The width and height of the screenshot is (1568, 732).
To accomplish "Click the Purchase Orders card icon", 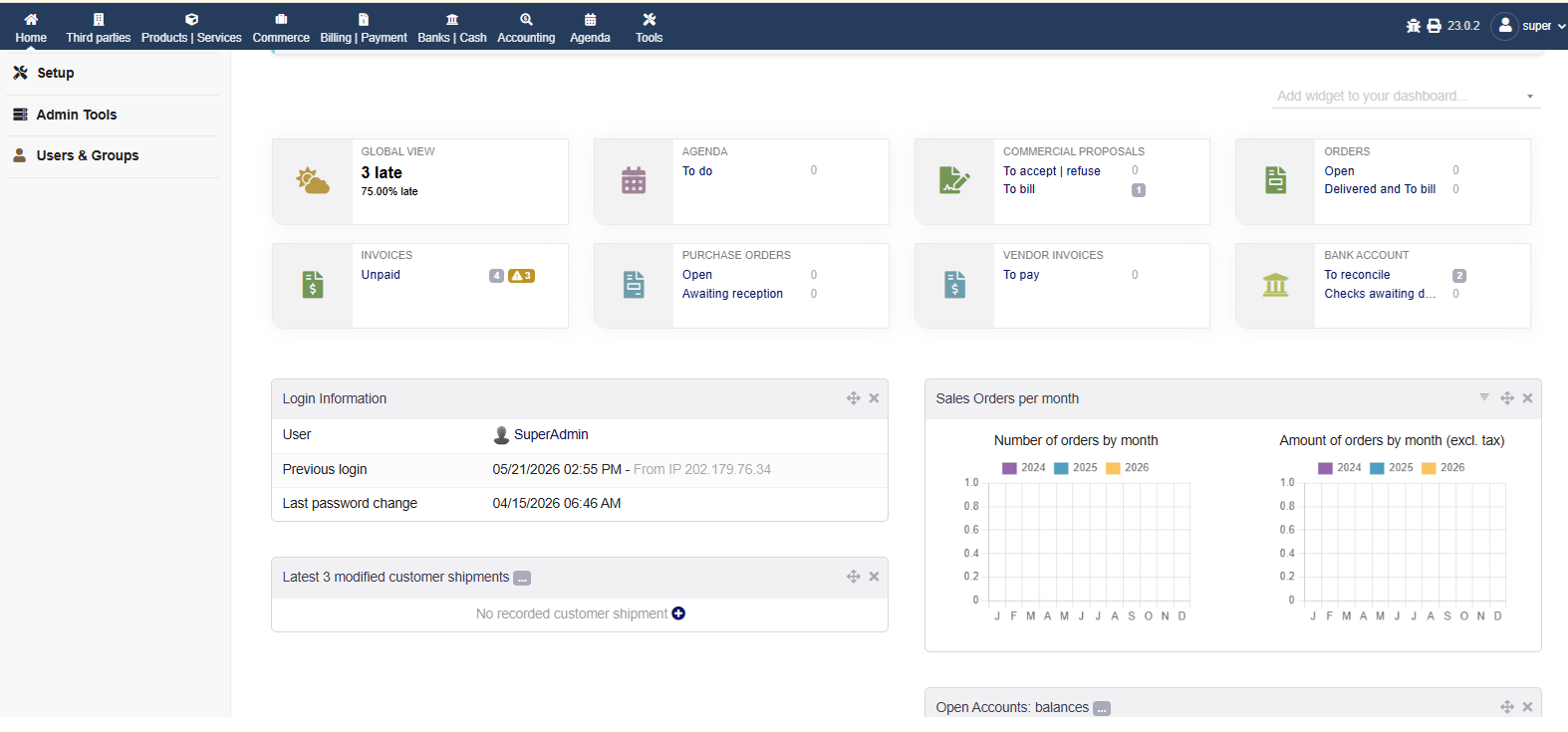I will (634, 285).
